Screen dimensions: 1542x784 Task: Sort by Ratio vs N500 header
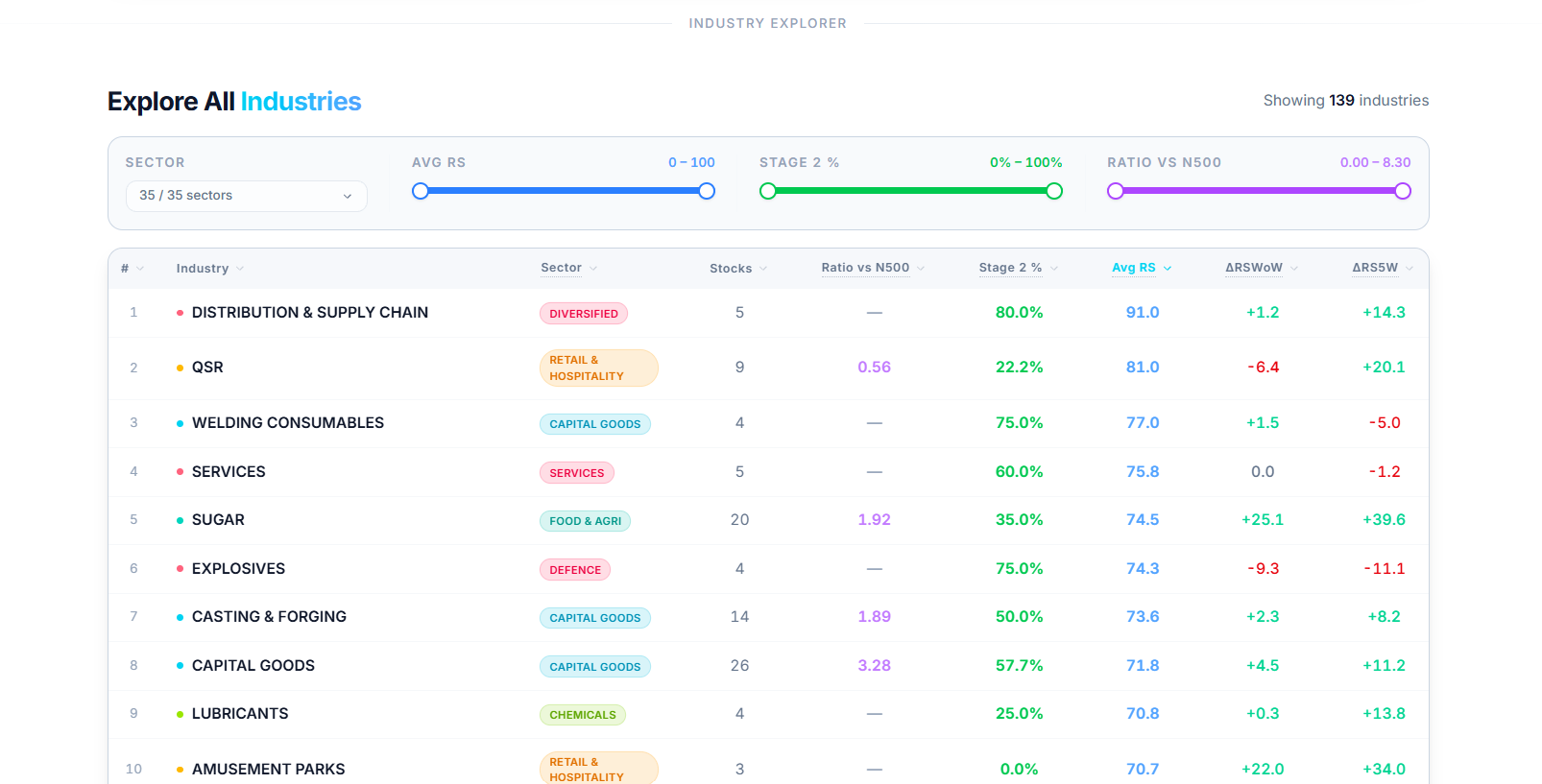(873, 268)
